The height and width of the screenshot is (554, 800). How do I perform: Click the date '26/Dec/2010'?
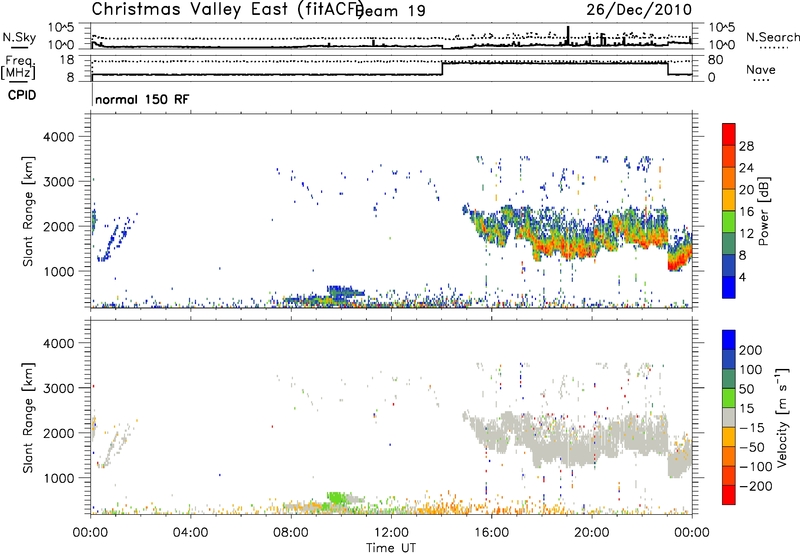tap(639, 10)
